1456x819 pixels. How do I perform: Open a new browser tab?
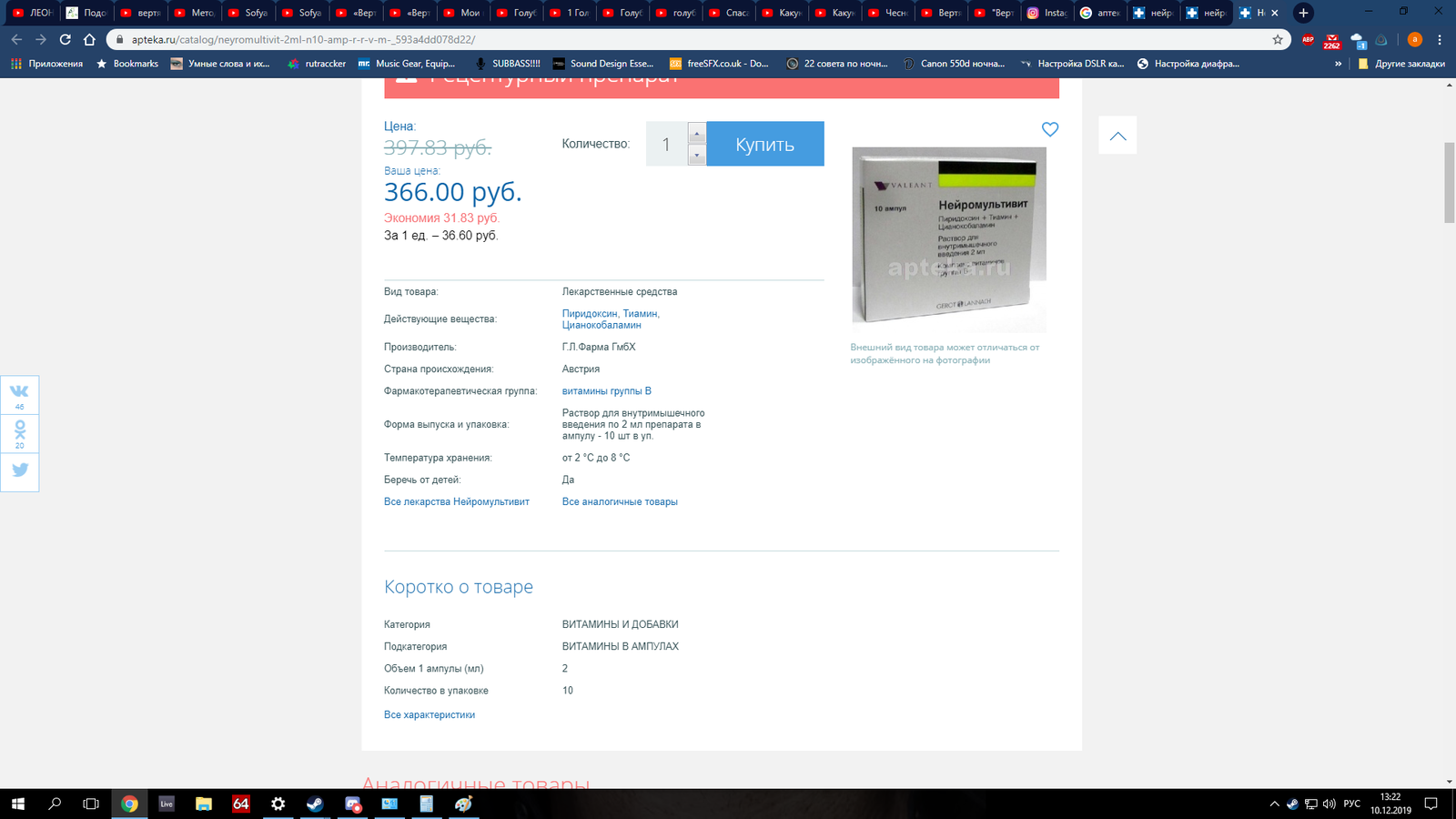[1303, 13]
